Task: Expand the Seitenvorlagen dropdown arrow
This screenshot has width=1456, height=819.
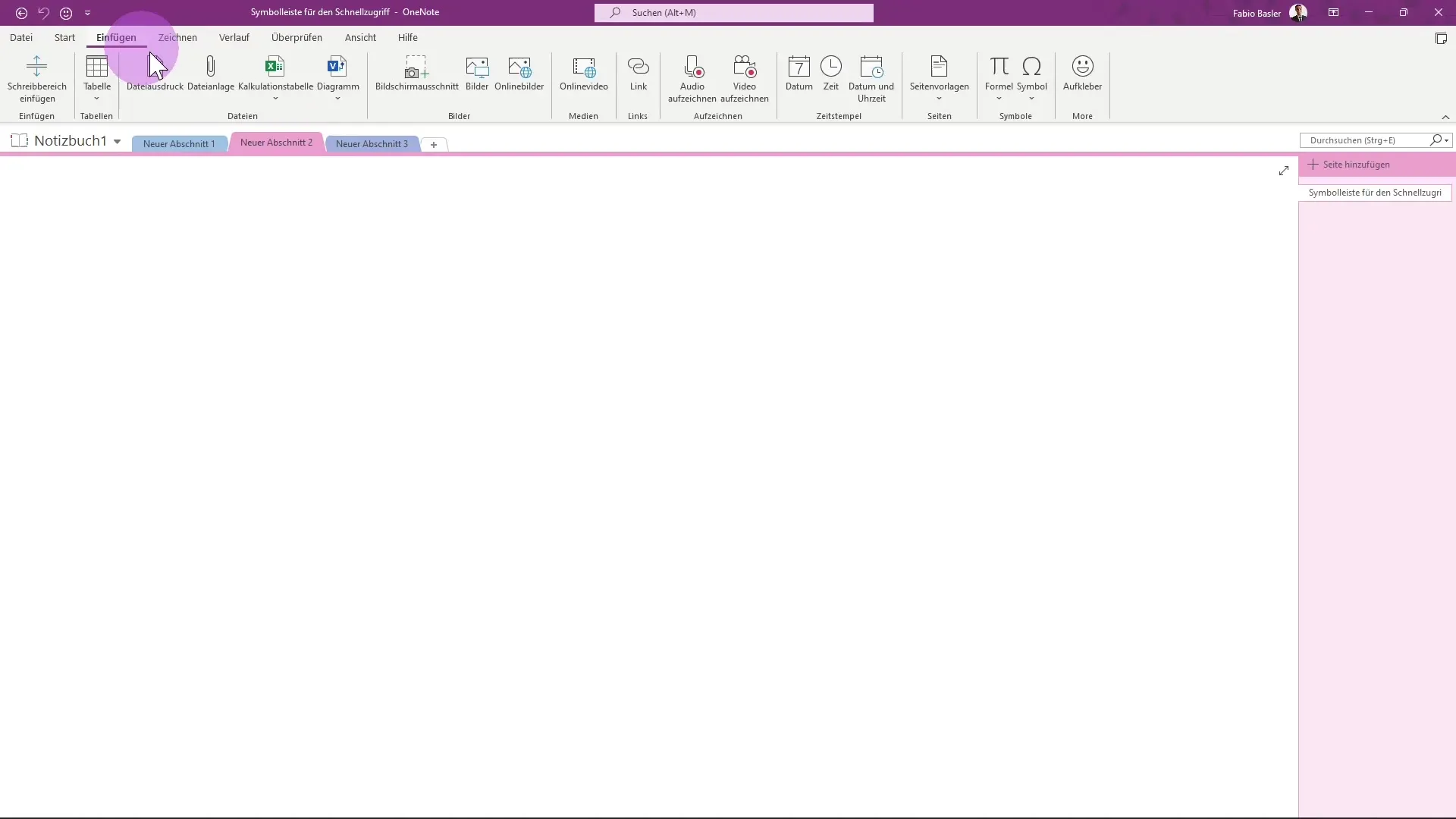Action: click(939, 99)
